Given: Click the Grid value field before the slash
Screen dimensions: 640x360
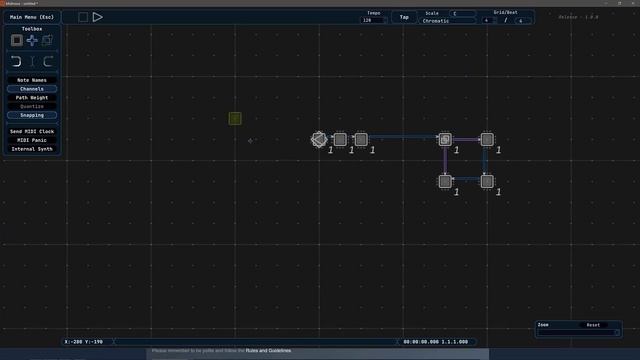Looking at the screenshot, I should pyautogui.click(x=488, y=20).
